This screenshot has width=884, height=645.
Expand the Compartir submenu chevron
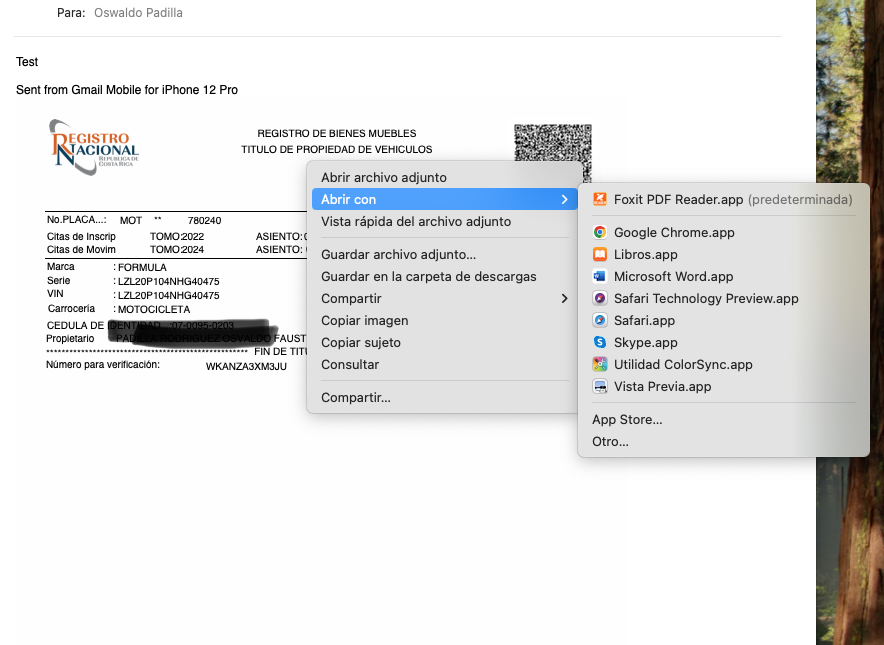[x=564, y=299]
